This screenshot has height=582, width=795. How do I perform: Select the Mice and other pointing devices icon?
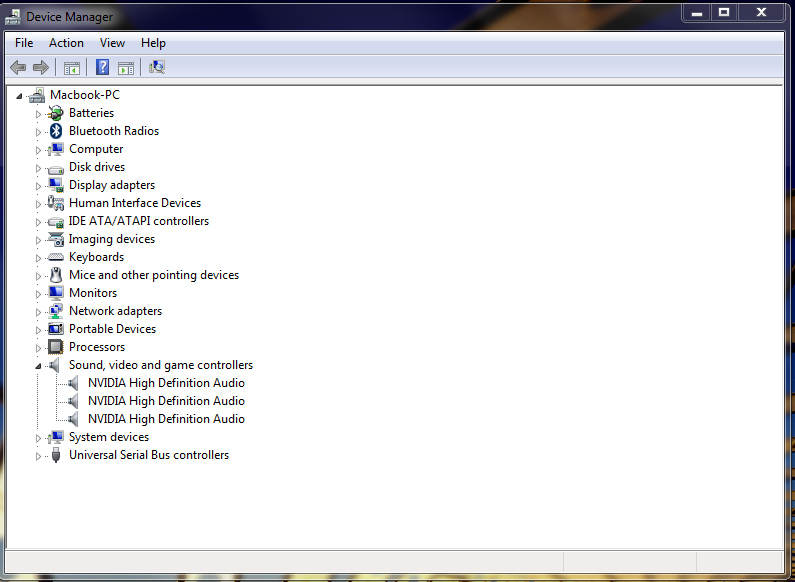(x=56, y=275)
